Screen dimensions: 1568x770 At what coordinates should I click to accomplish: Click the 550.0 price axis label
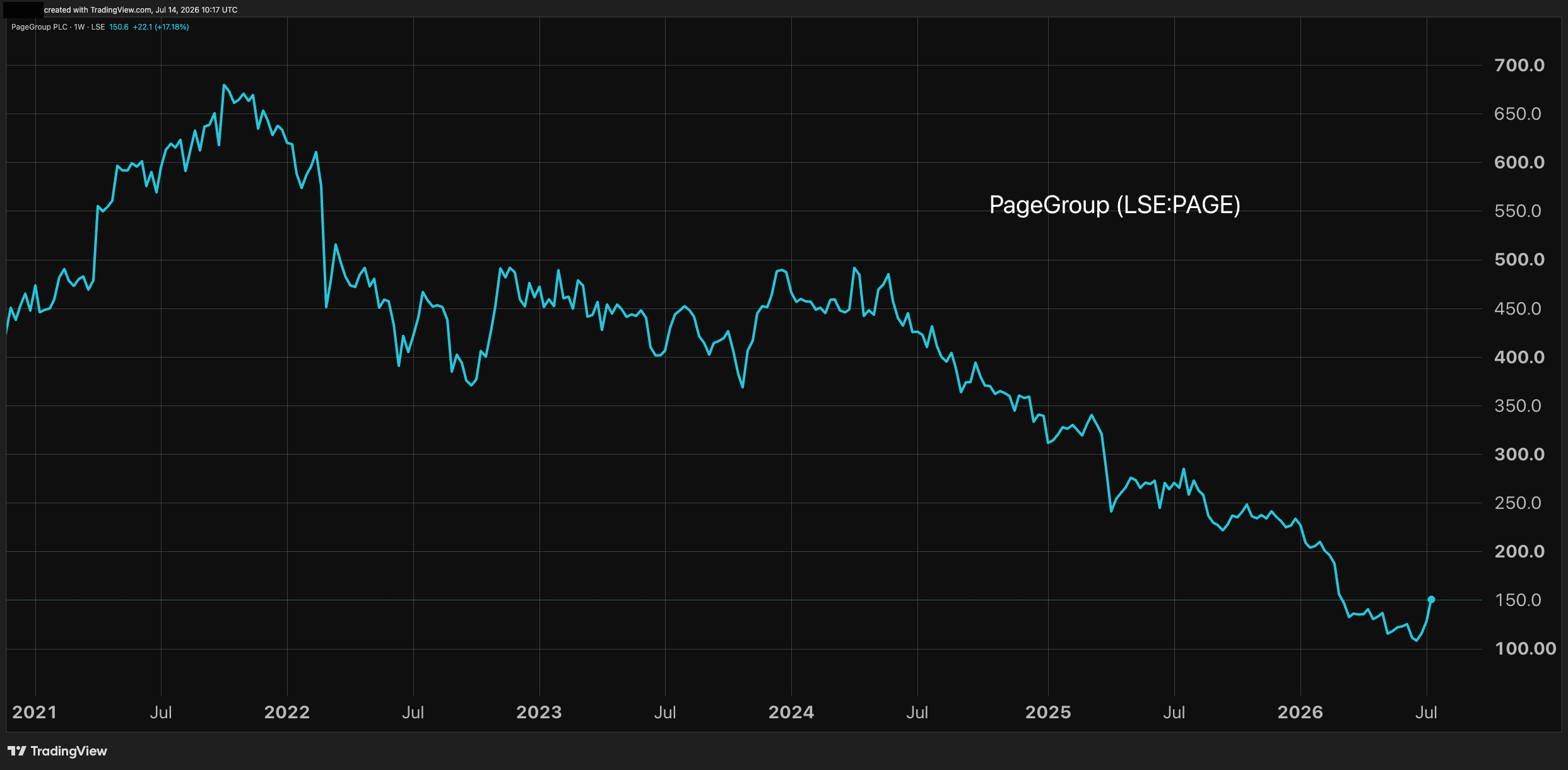click(1518, 211)
